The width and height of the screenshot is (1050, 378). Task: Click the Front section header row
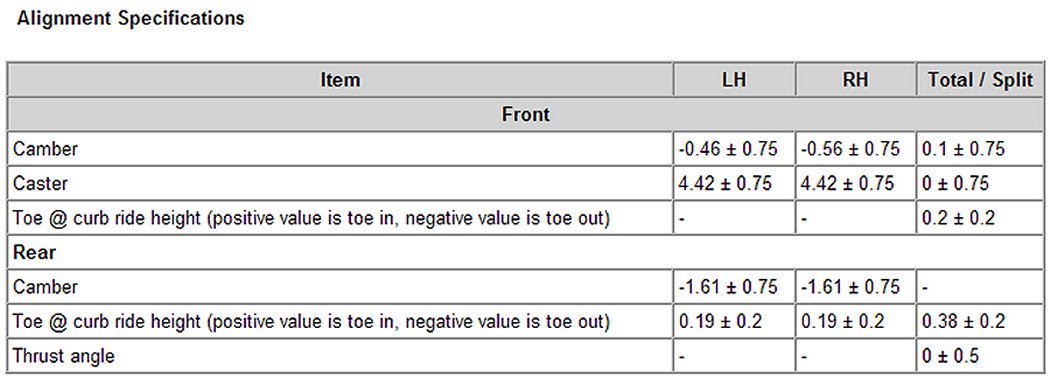pos(526,115)
